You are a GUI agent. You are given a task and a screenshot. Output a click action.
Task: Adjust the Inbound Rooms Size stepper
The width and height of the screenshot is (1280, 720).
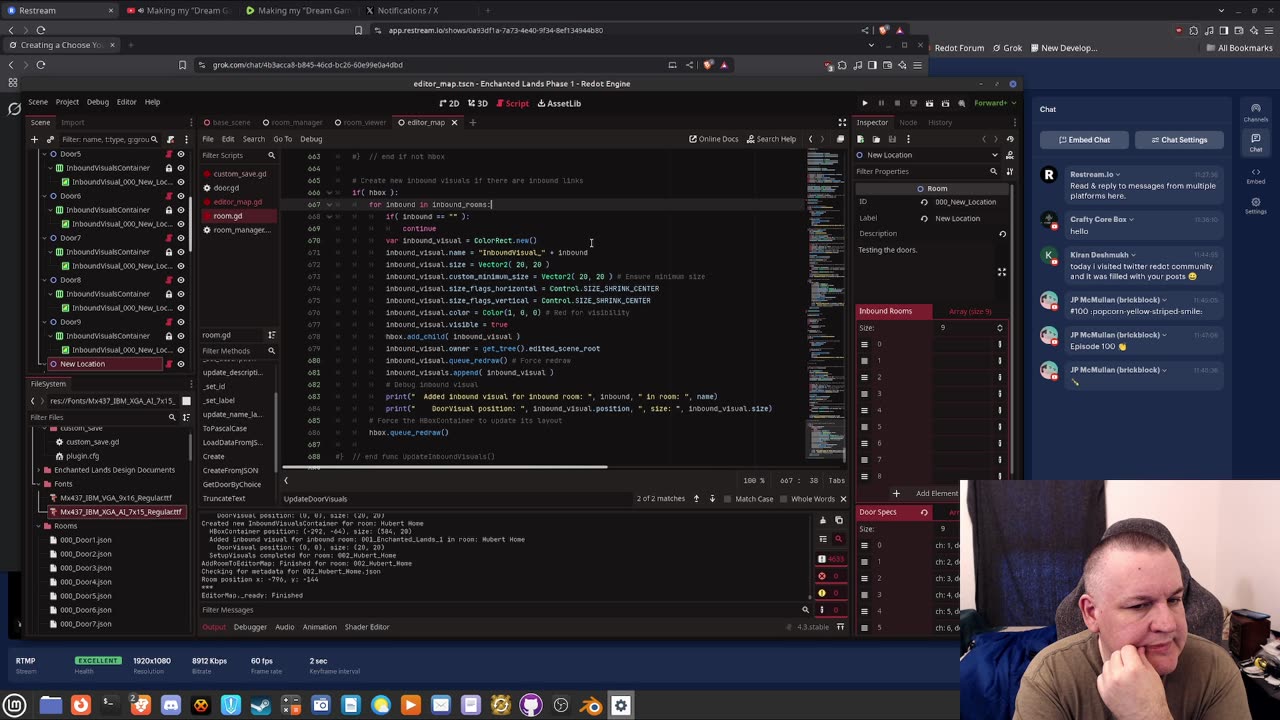click(x=999, y=328)
